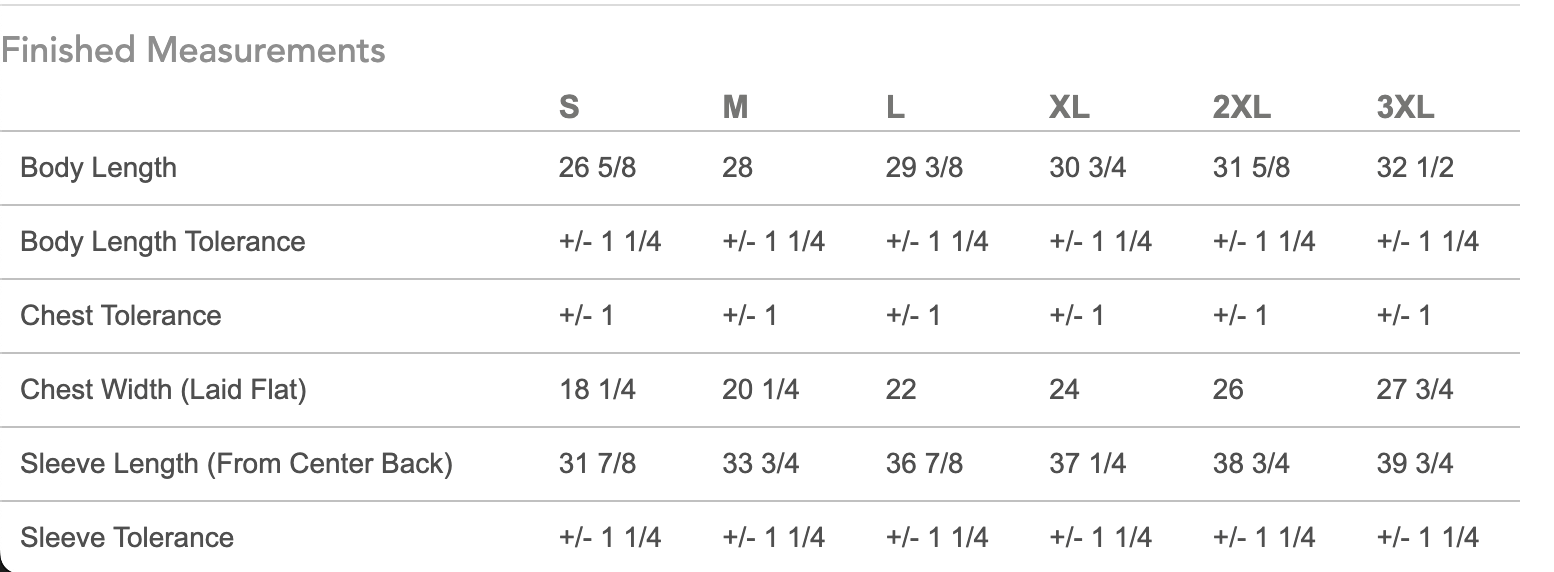1554x572 pixels.
Task: Click the Sleeve Length (From Center Back) label
Action: pos(236,463)
